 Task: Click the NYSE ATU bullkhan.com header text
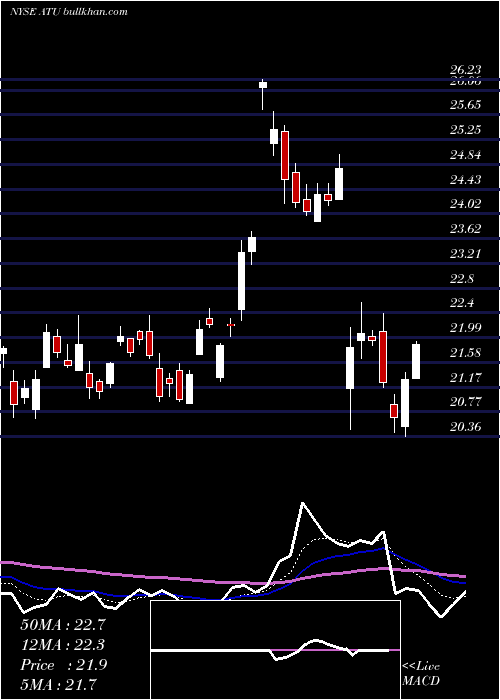[69, 12]
